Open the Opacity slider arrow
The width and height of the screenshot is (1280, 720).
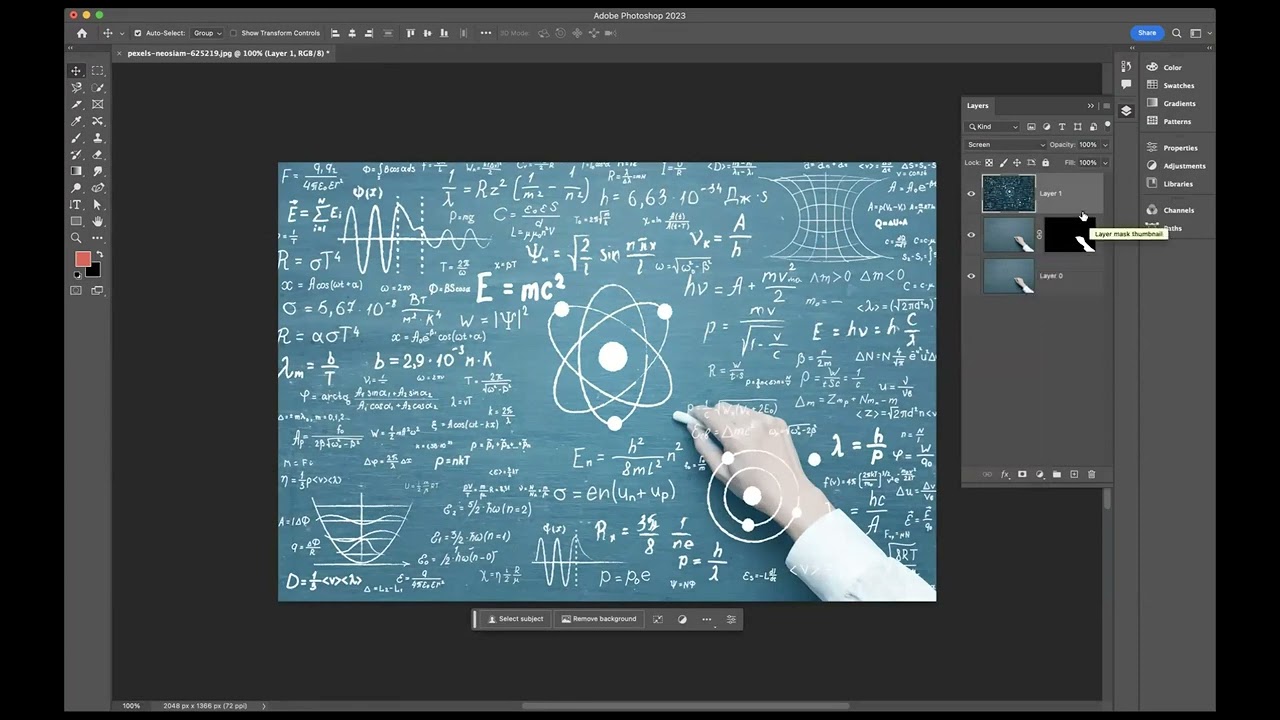(1105, 145)
